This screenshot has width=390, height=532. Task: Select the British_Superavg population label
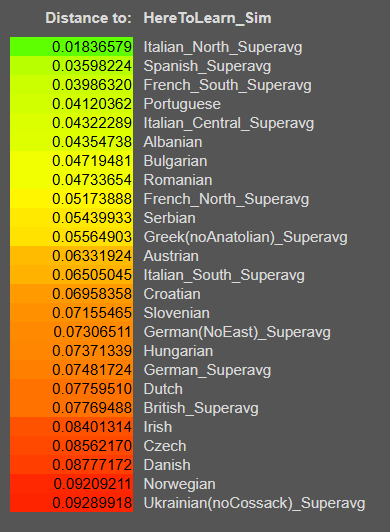pyautogui.click(x=201, y=408)
